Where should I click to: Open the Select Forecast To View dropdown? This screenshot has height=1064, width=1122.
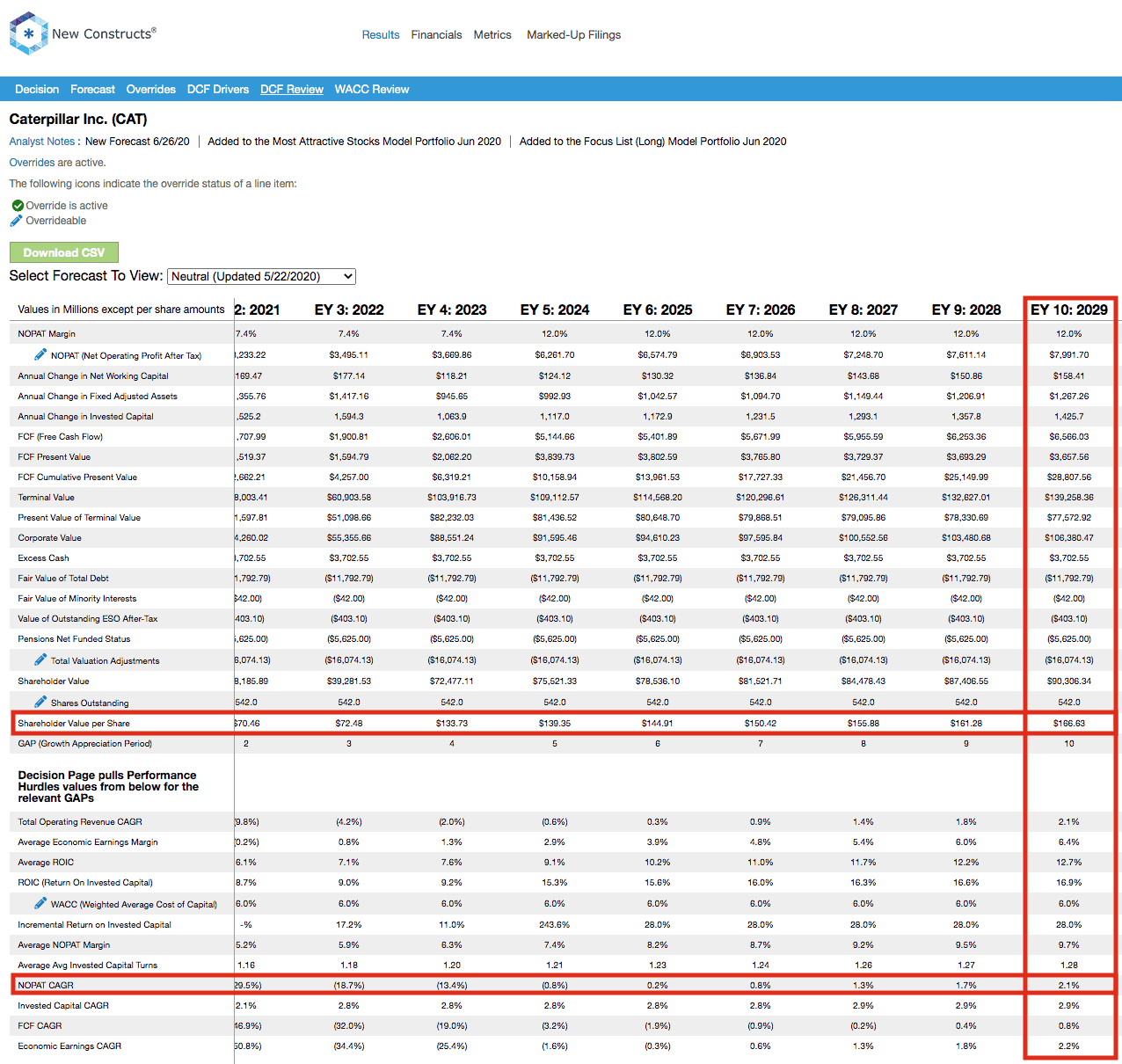coord(261,276)
